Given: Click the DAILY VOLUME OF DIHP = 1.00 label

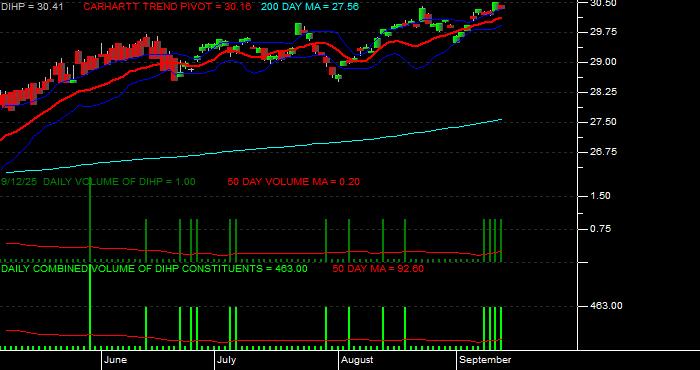Looking at the screenshot, I should (x=119, y=182).
